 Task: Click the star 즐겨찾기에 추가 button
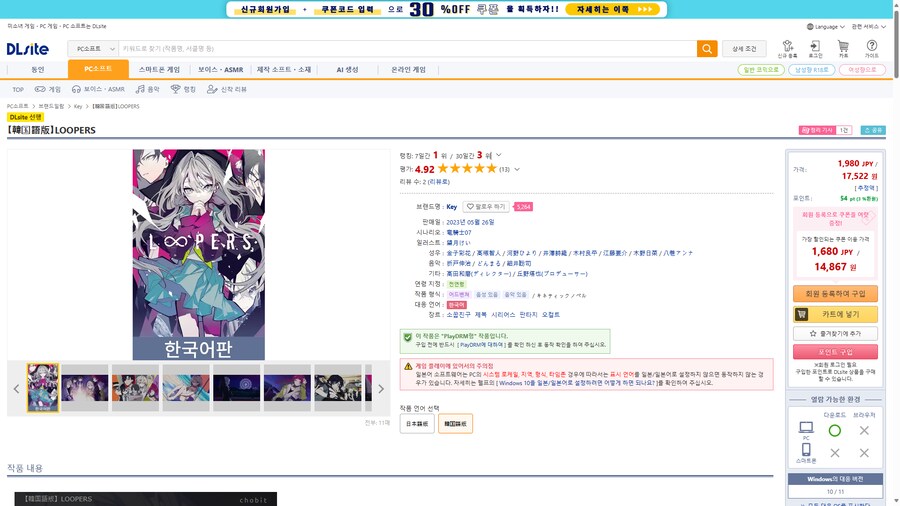835,333
